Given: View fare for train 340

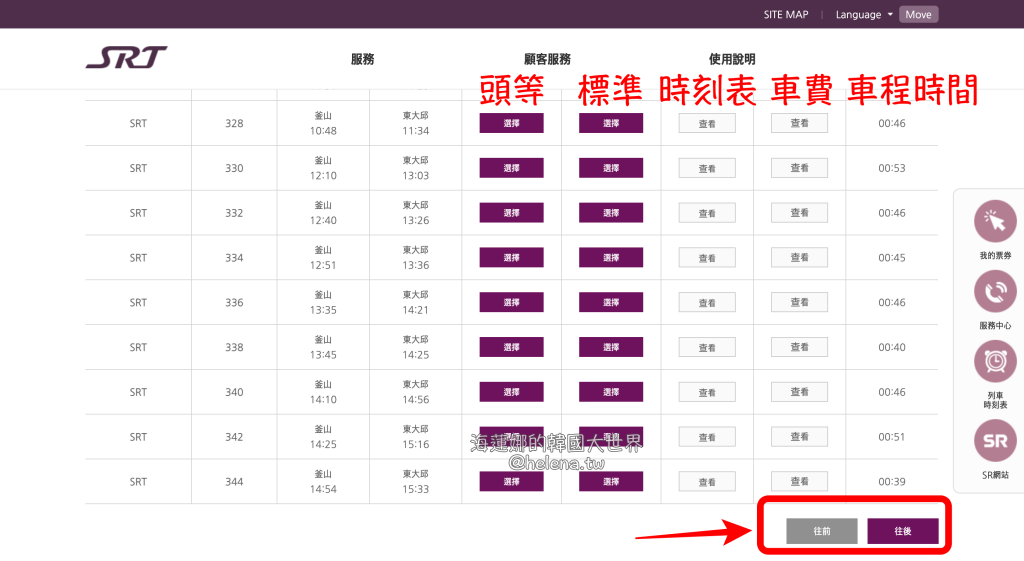Looking at the screenshot, I should tap(799, 392).
